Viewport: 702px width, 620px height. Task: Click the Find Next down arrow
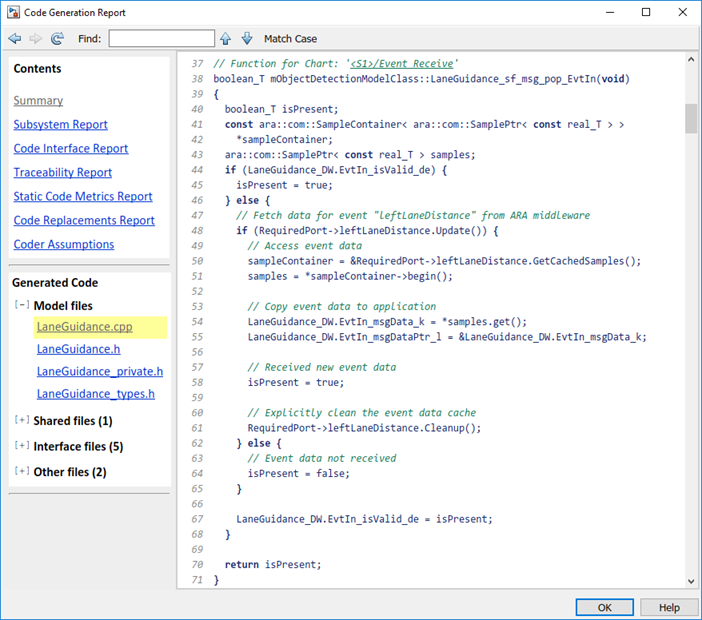[x=247, y=38]
